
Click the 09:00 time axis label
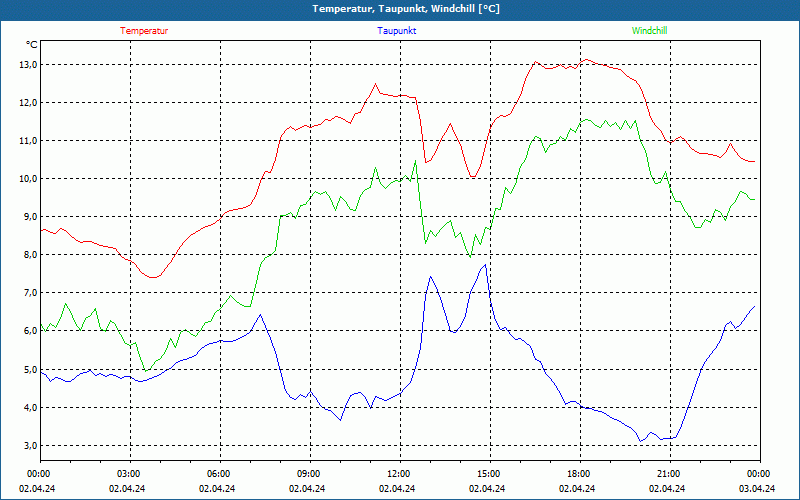point(308,474)
